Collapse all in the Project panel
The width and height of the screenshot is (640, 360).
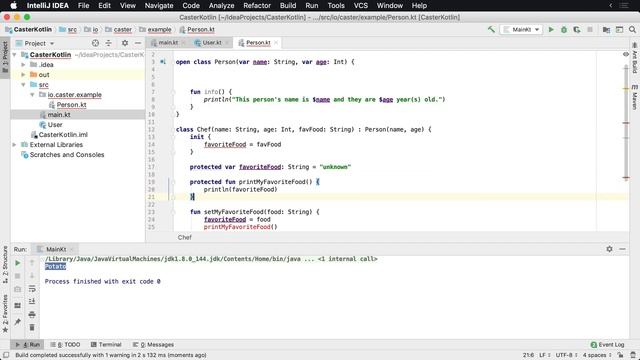109,43
